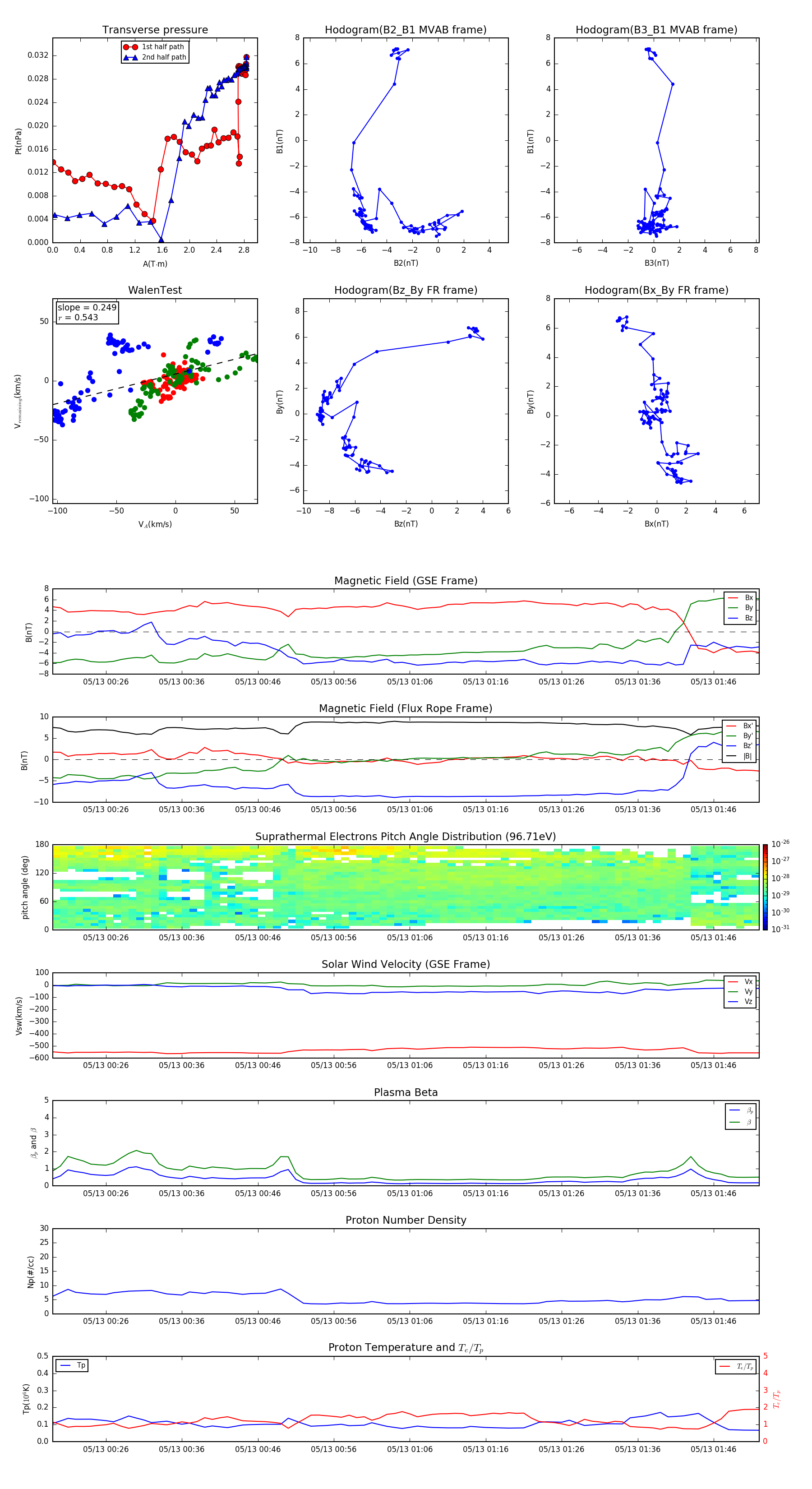The height and width of the screenshot is (1489, 812).
Task: Click the 'Bx' legend entry in GSE panel
Action: (741, 598)
